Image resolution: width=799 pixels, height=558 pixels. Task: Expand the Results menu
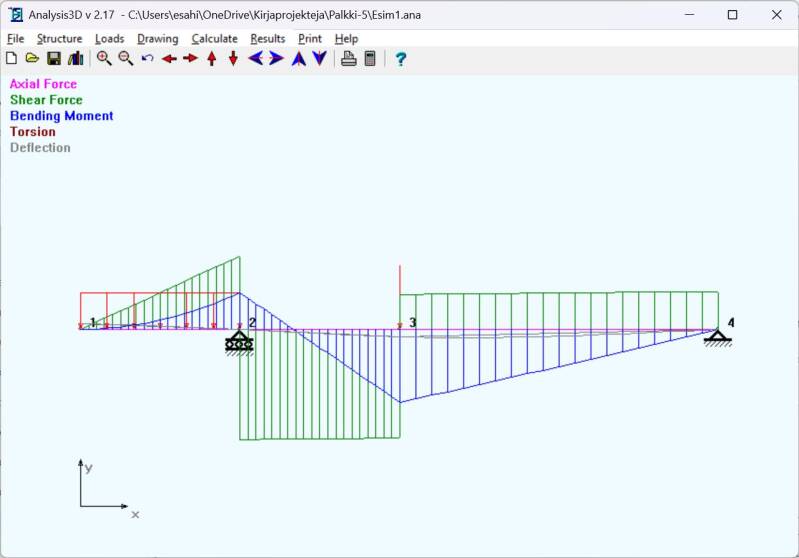point(267,38)
